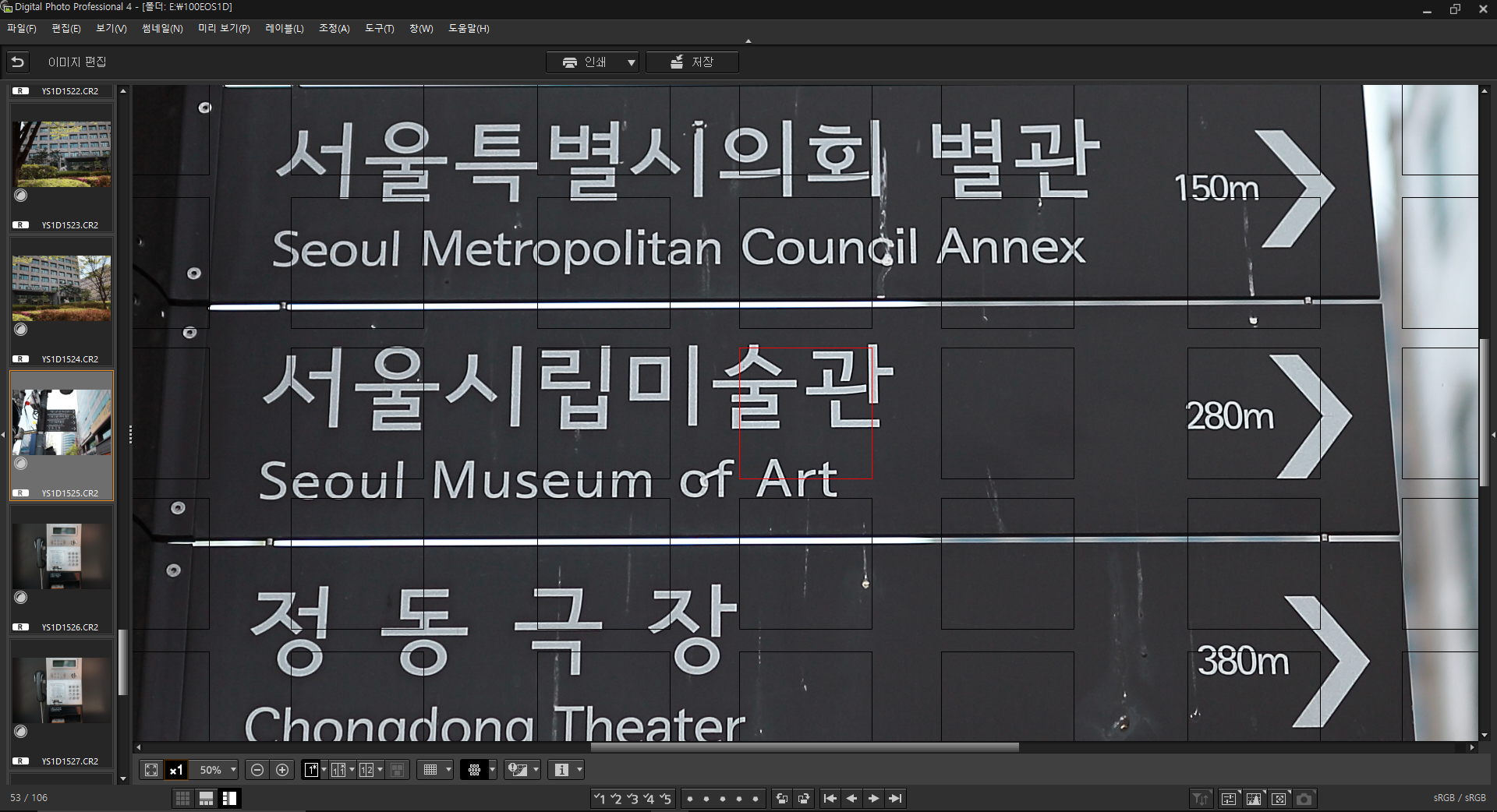Viewport: 1497px width, 812px height.
Task: Open navigator palette icon
Action: pyautogui.click(x=1279, y=798)
